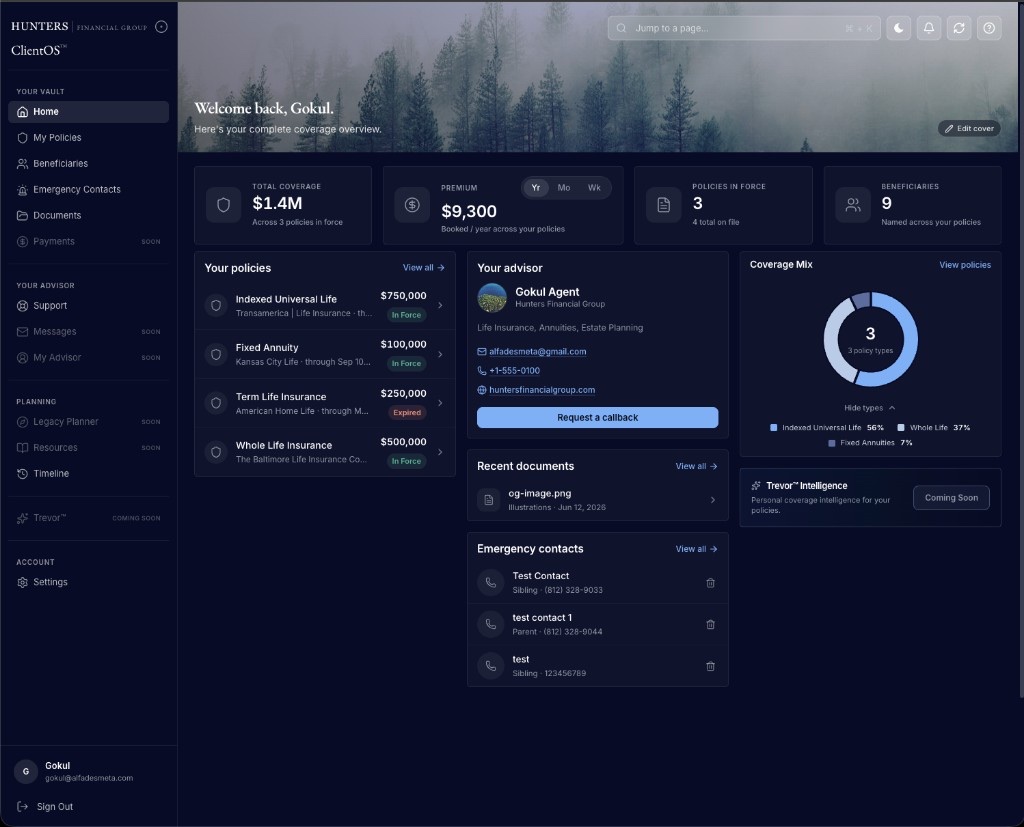Open Settings in the Account section
This screenshot has width=1024, height=827.
(88, 582)
